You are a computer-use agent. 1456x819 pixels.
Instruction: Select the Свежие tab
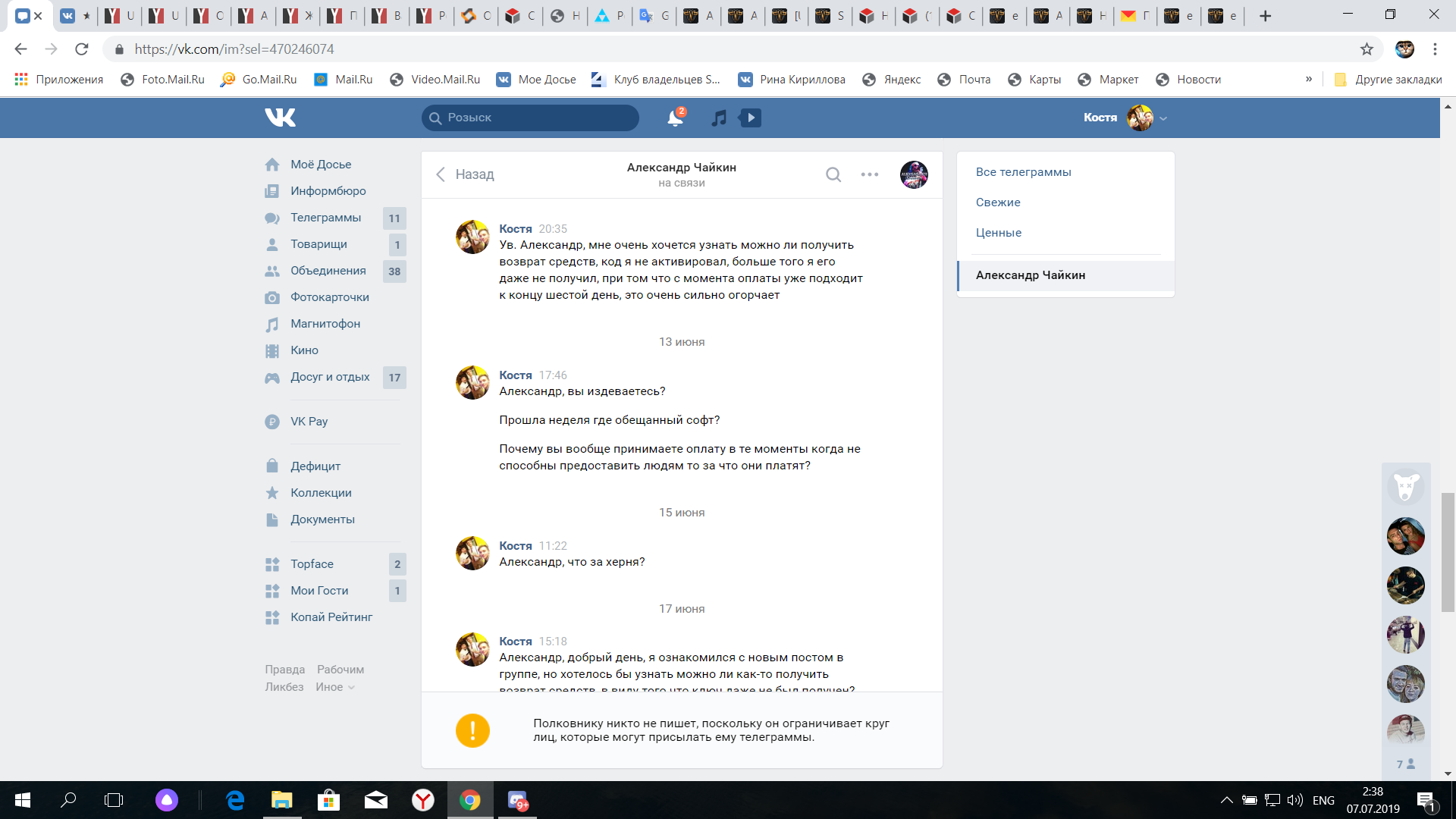pyautogui.click(x=998, y=202)
